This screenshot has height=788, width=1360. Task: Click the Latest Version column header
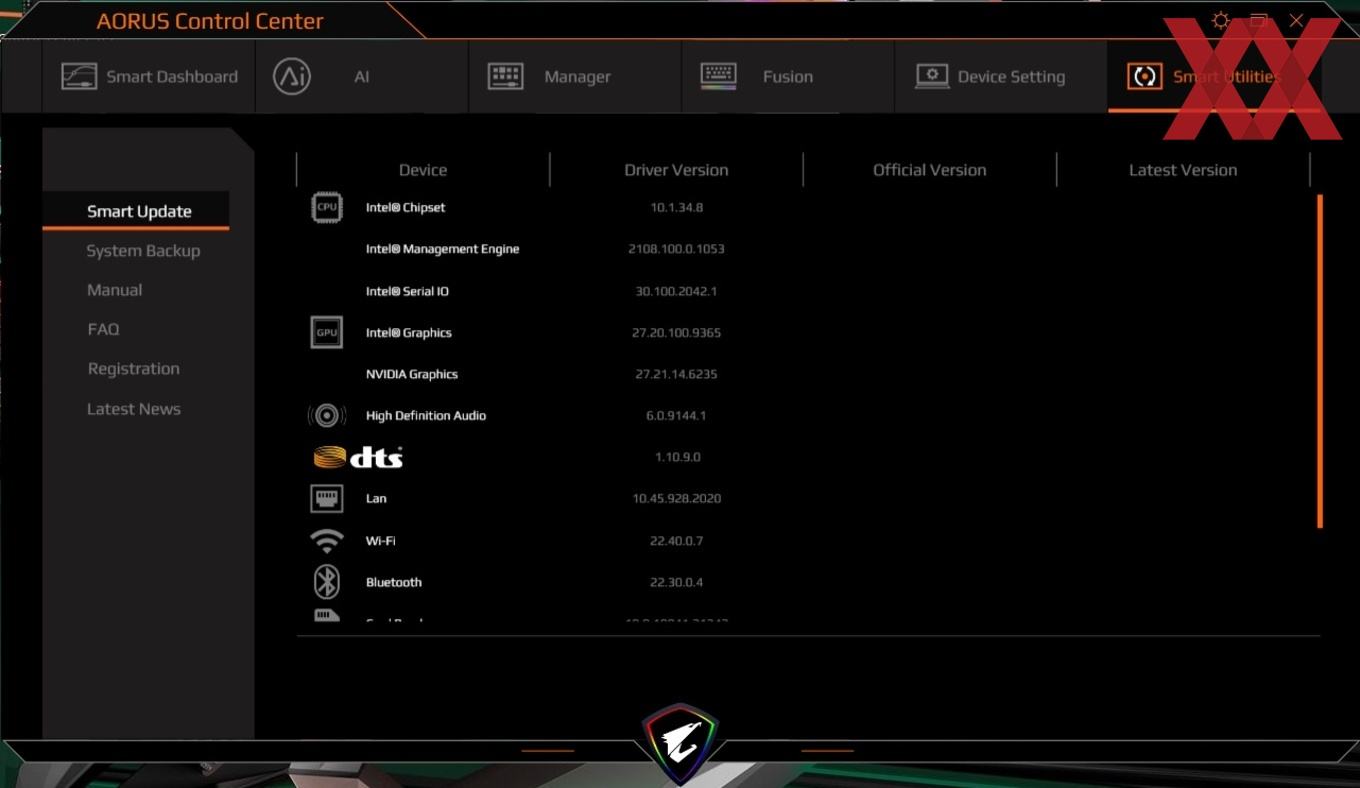[1183, 170]
